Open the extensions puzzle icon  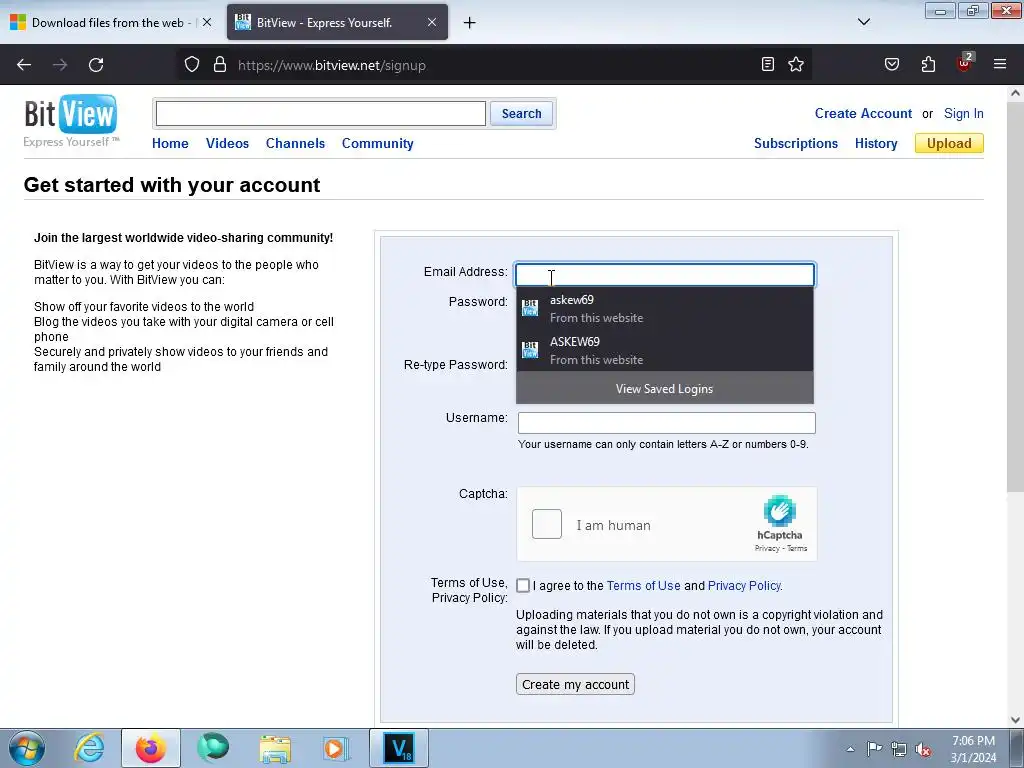coord(928,64)
